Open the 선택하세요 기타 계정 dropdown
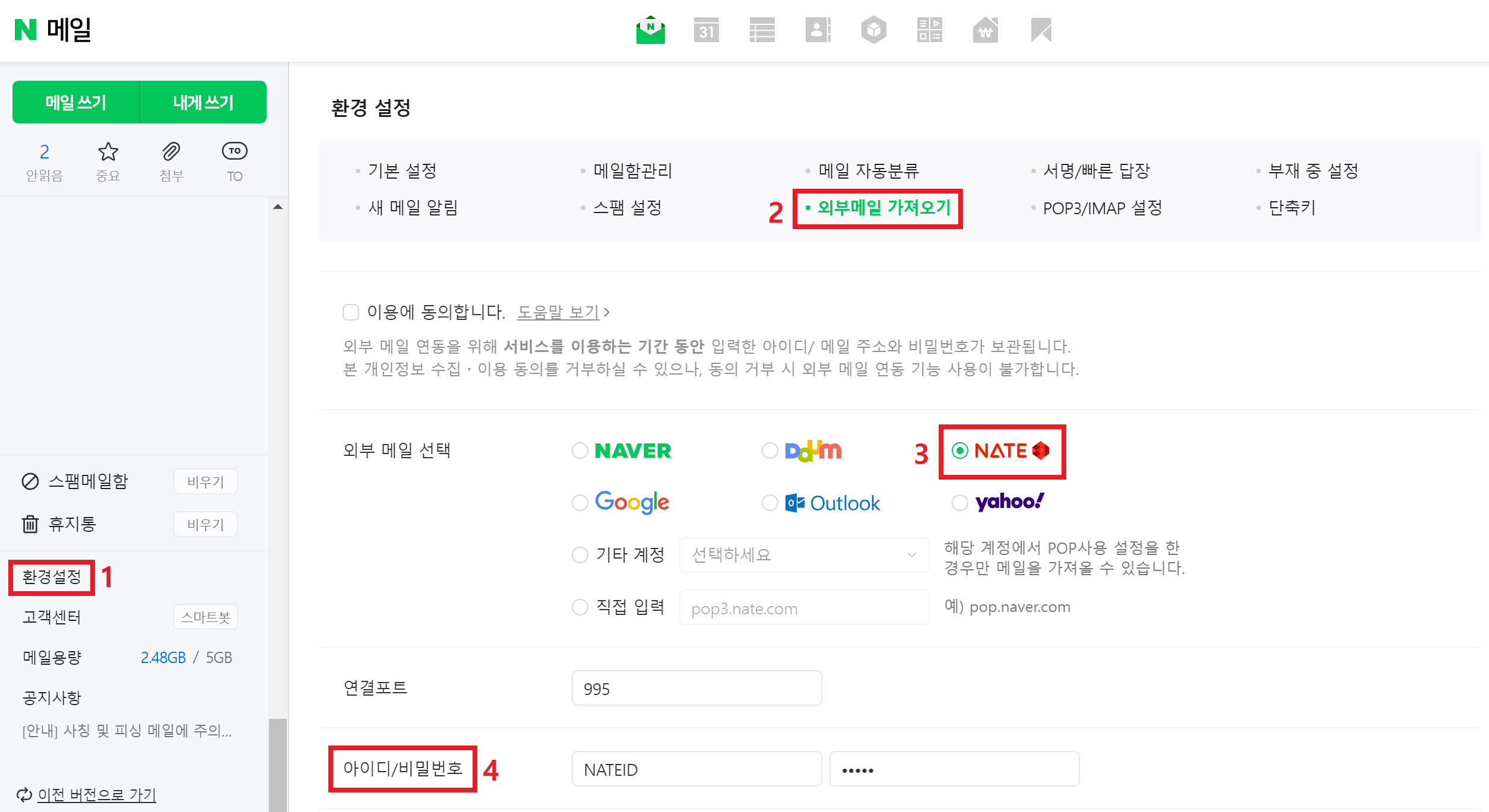The width and height of the screenshot is (1489, 812). click(x=803, y=555)
